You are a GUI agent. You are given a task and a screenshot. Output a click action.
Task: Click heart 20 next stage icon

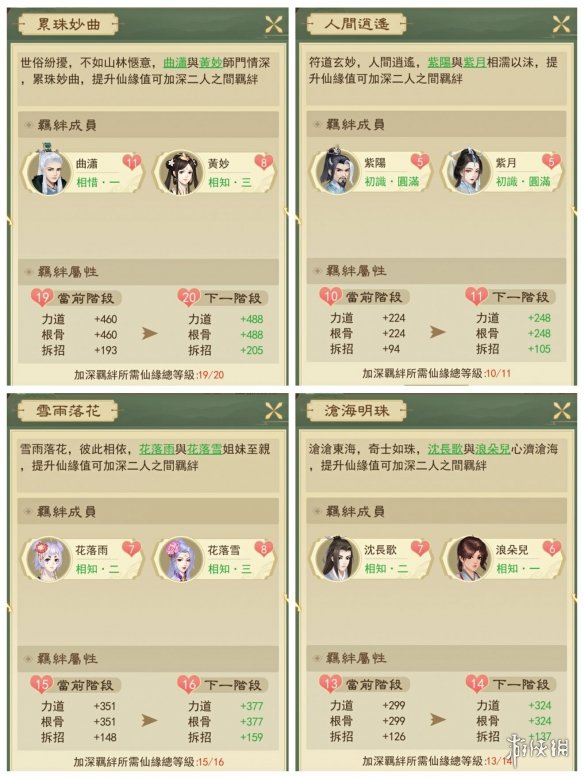click(189, 298)
